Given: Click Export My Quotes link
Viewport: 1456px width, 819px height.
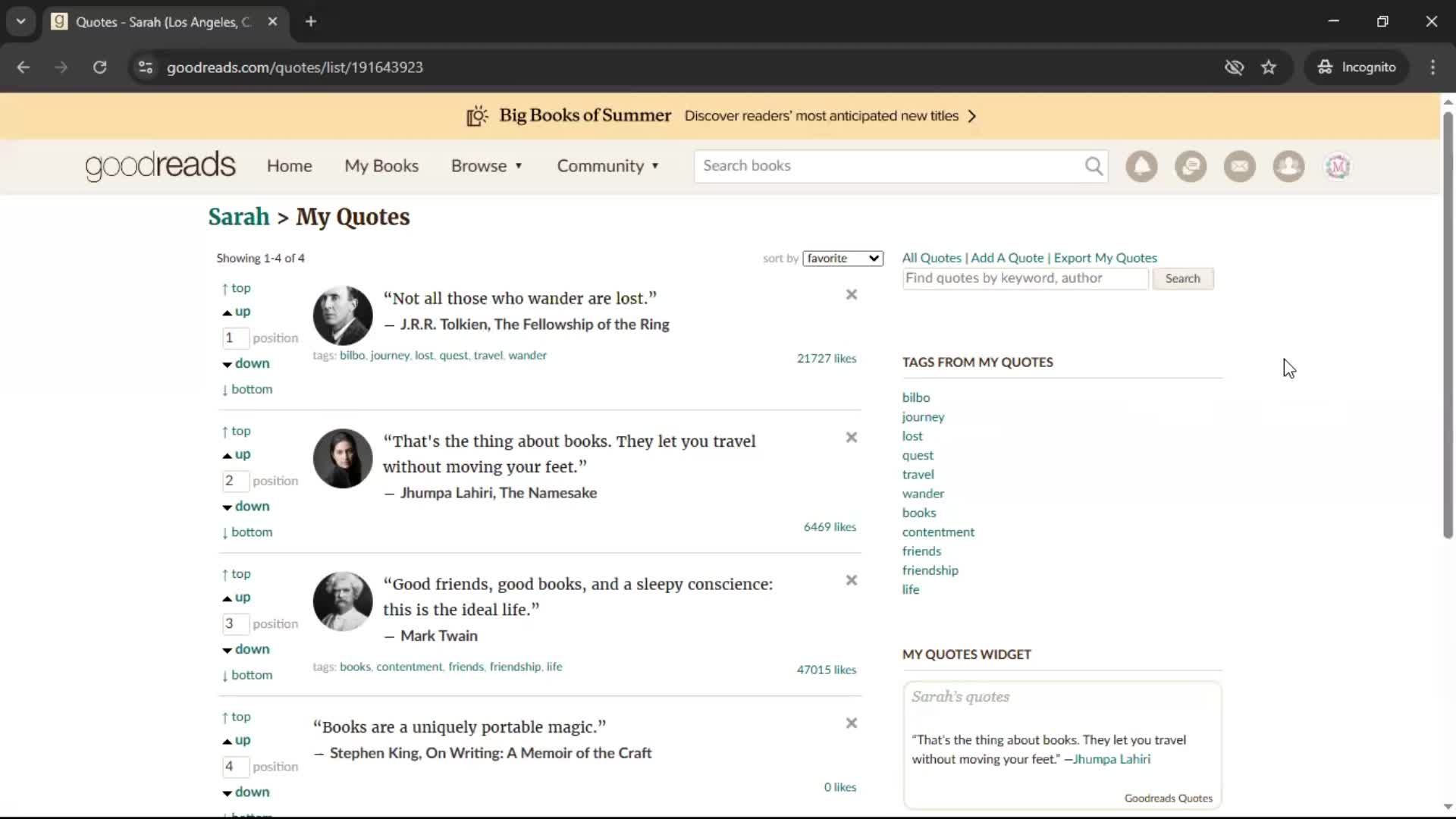Looking at the screenshot, I should point(1105,258).
